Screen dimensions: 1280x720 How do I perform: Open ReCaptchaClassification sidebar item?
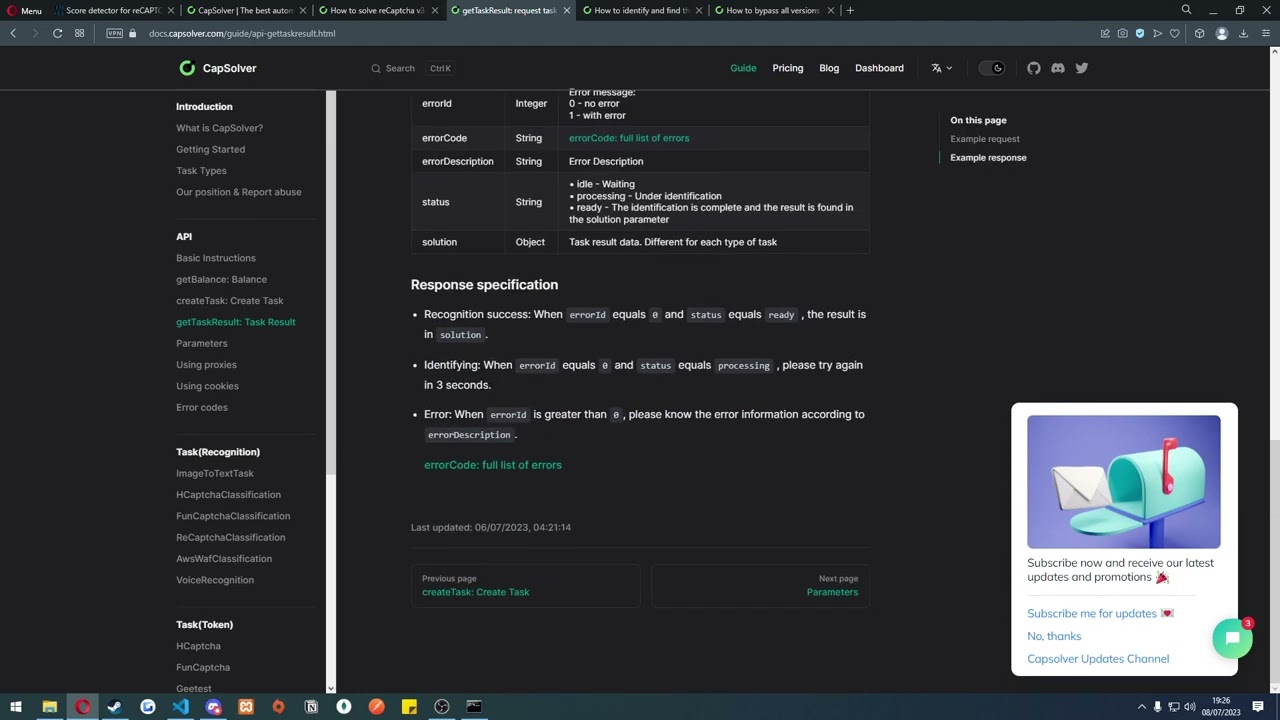point(231,538)
